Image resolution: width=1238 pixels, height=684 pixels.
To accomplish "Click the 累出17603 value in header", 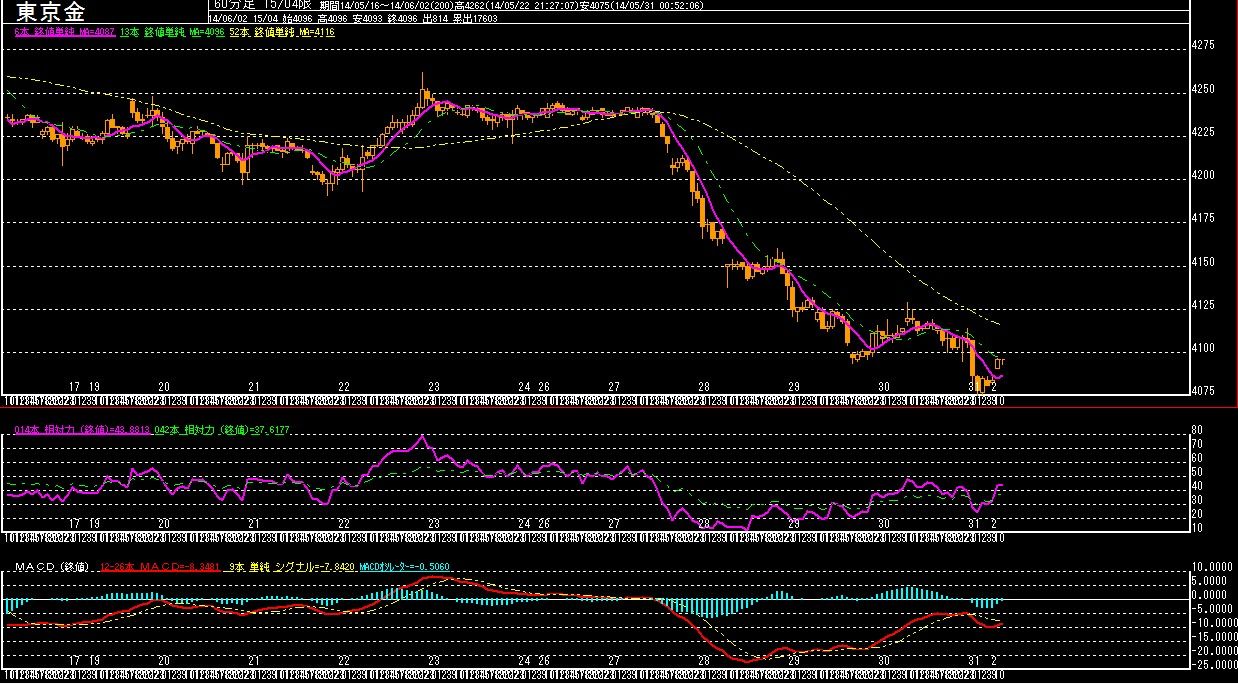I will [x=474, y=19].
